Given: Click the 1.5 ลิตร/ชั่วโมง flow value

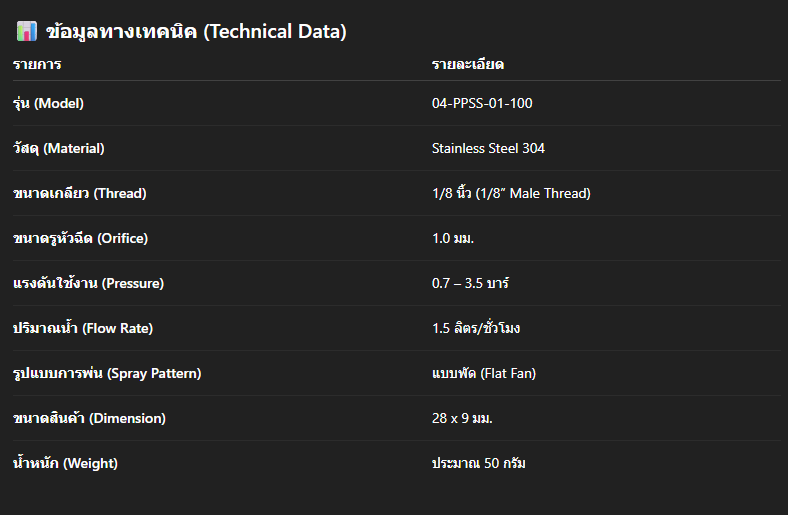Looking at the screenshot, I should (476, 328).
